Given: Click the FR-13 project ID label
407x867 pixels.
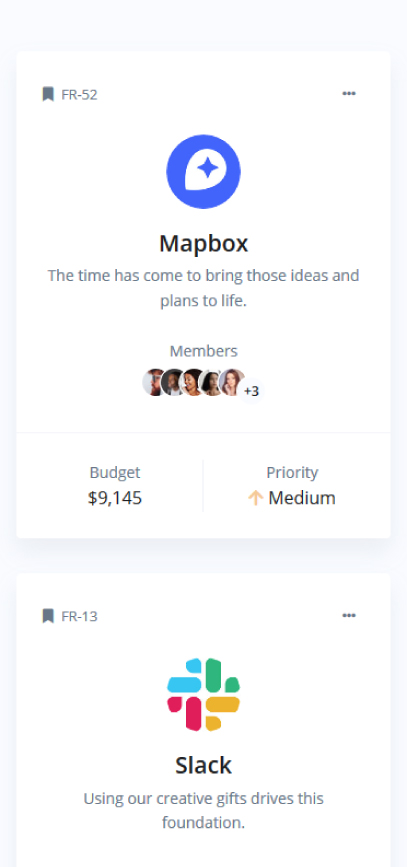Looking at the screenshot, I should 79,617.
